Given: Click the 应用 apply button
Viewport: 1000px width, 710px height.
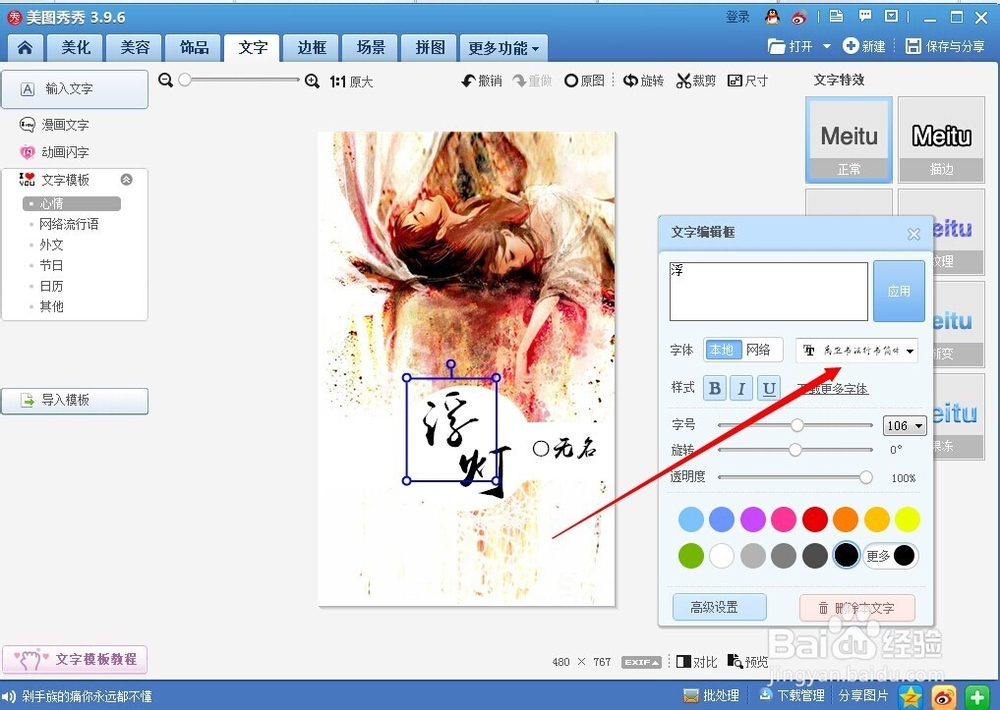Looking at the screenshot, I should (x=899, y=291).
